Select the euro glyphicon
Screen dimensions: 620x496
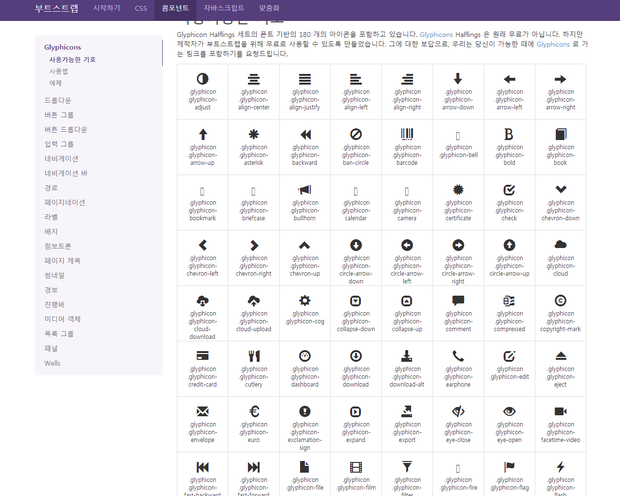[254, 411]
